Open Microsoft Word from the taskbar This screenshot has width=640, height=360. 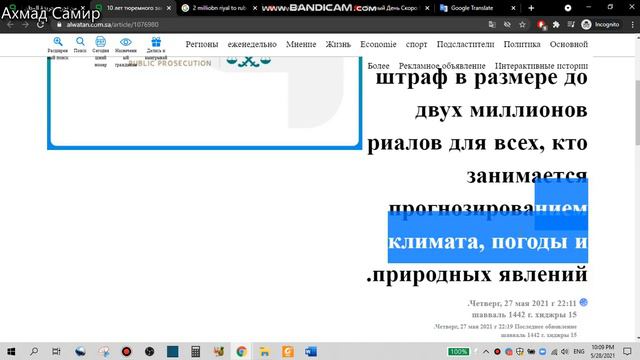[311, 351]
